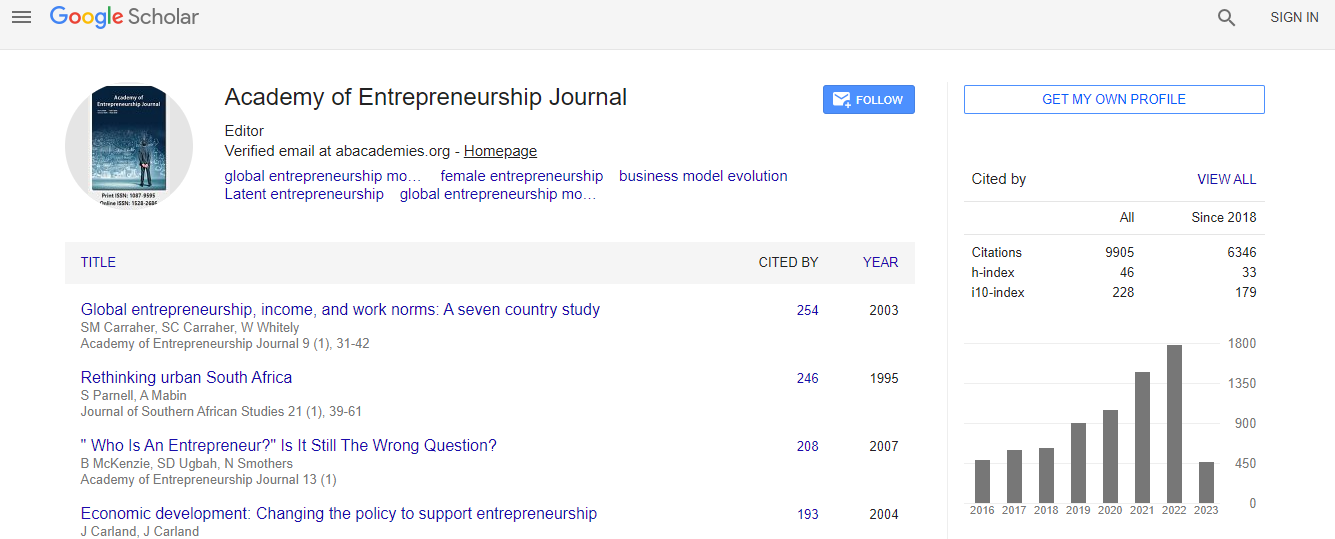Click the Get My Own Profile button
Screen dimensions: 1335x539
click(1114, 100)
